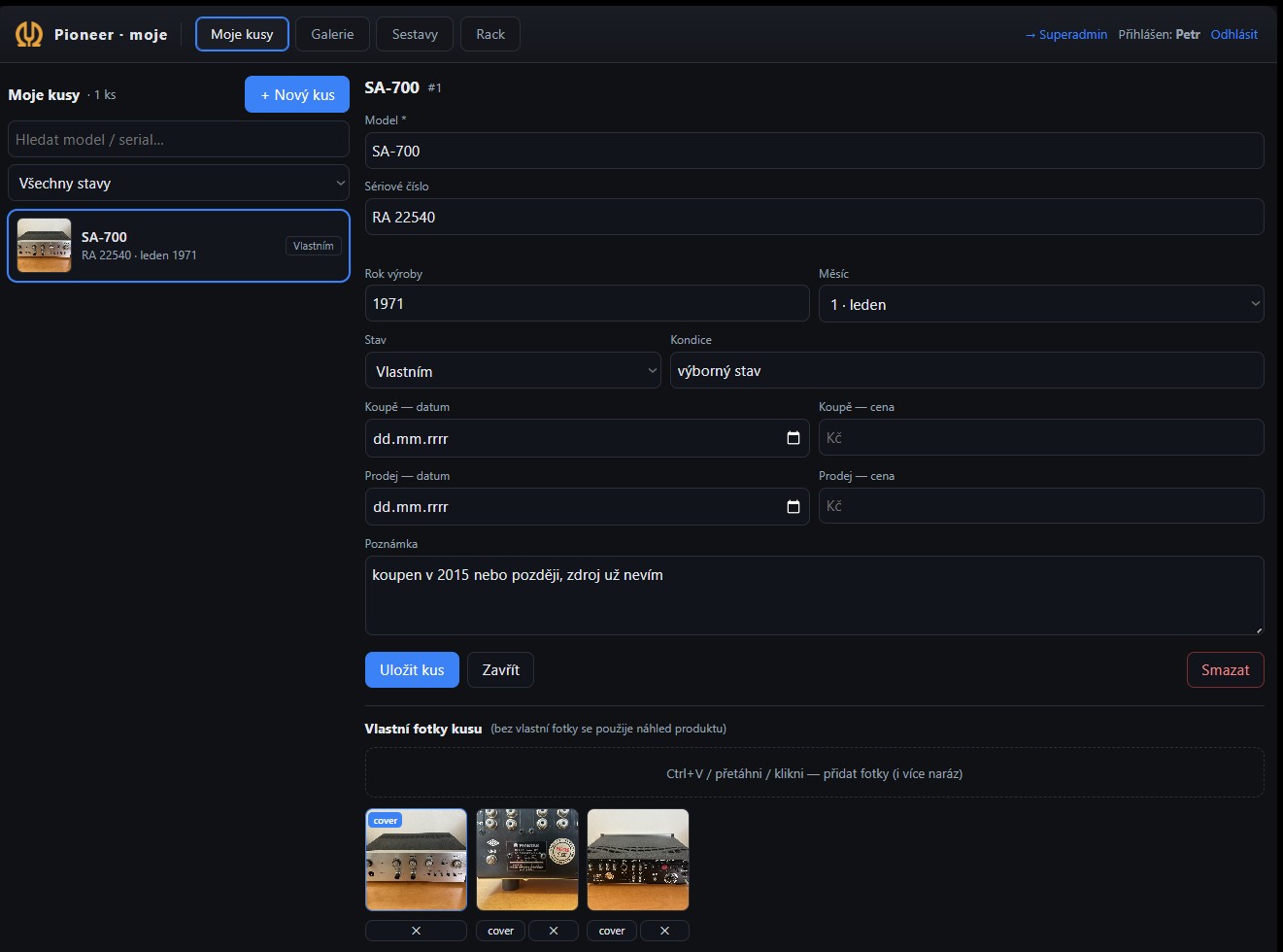Delete the item with Smazat button

click(x=1225, y=669)
